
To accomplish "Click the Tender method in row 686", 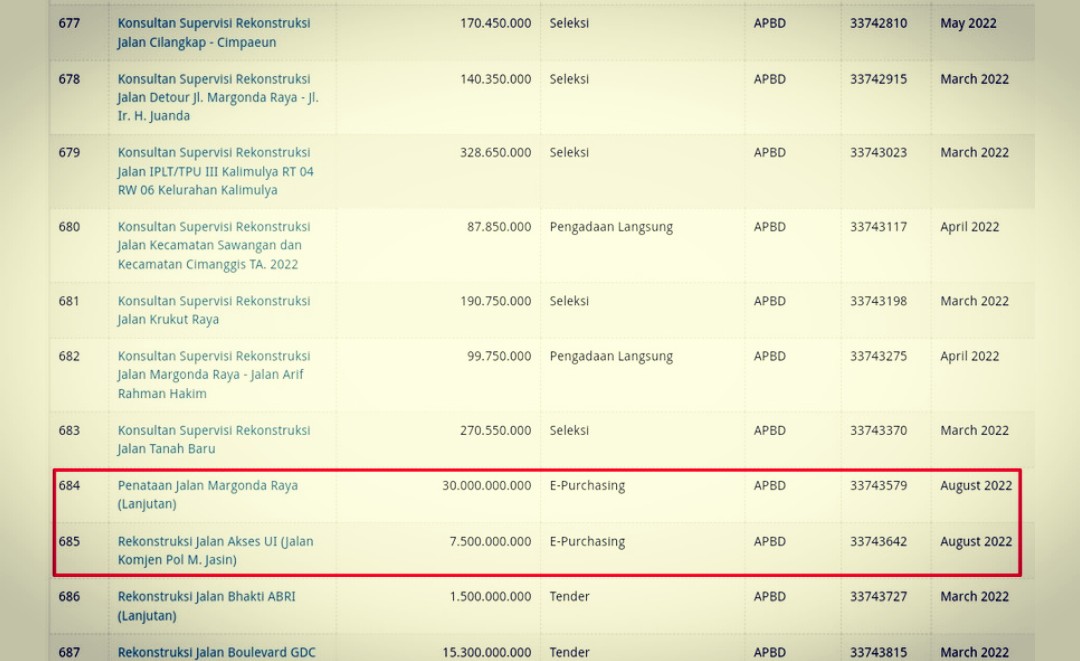I will (x=569, y=597).
